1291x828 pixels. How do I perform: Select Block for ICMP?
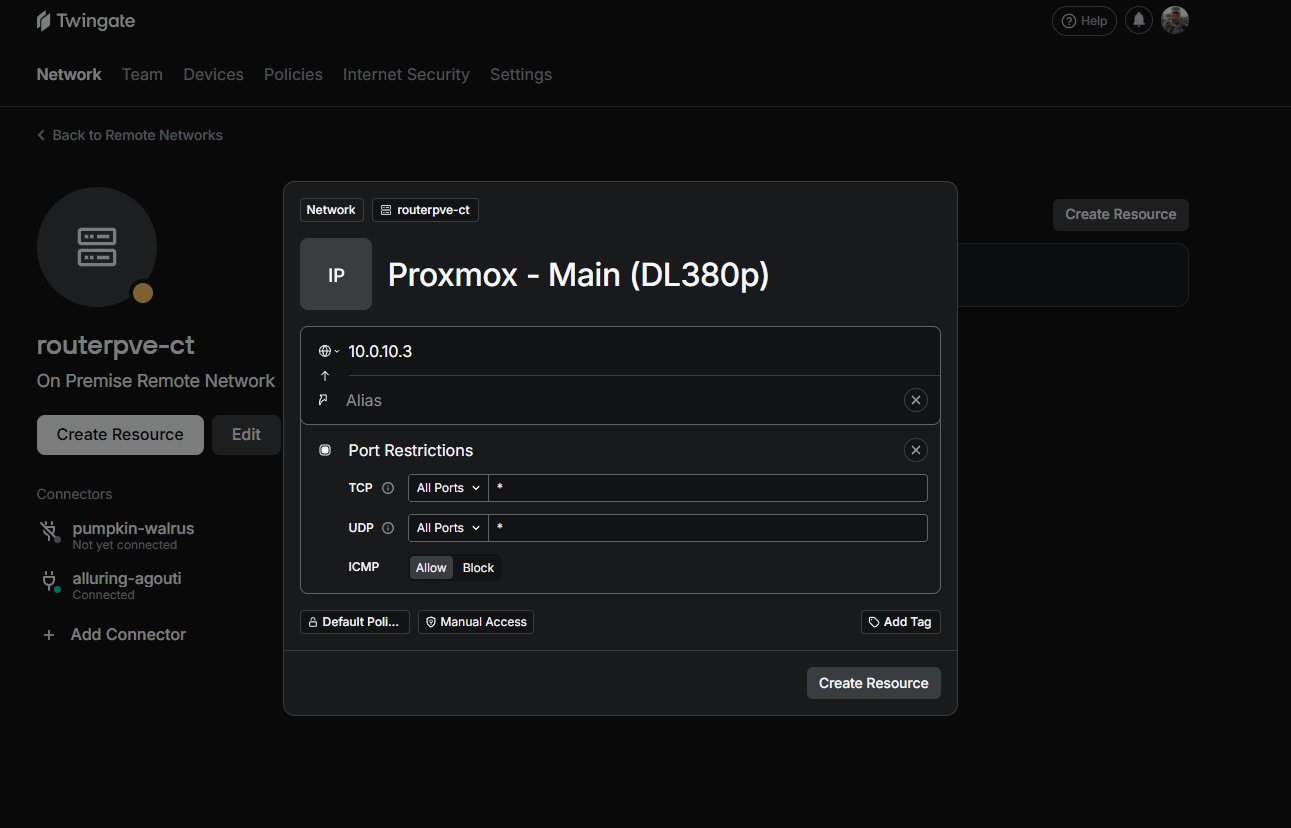[x=478, y=568]
